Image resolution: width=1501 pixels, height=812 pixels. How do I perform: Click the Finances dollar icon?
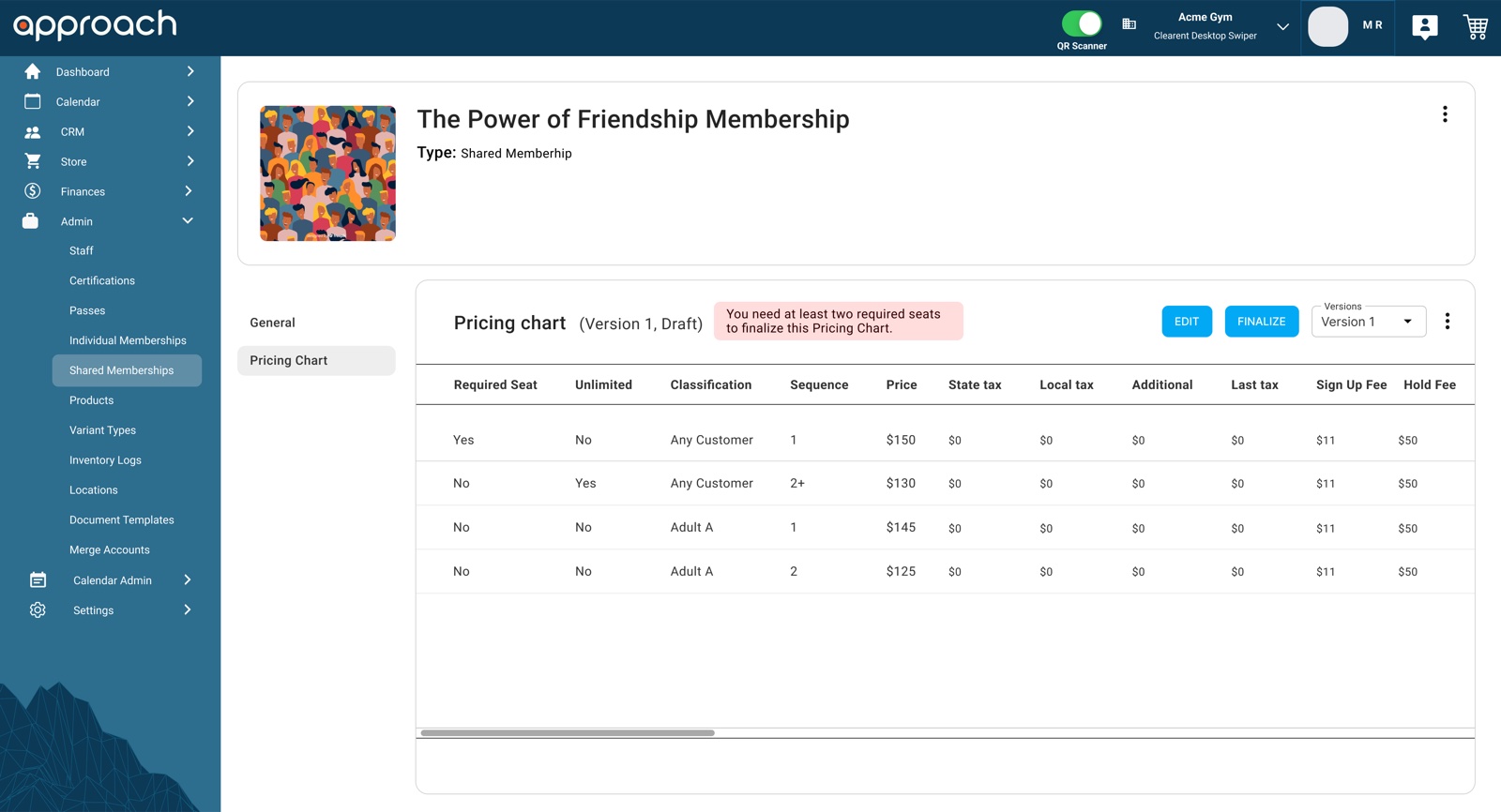point(33,191)
